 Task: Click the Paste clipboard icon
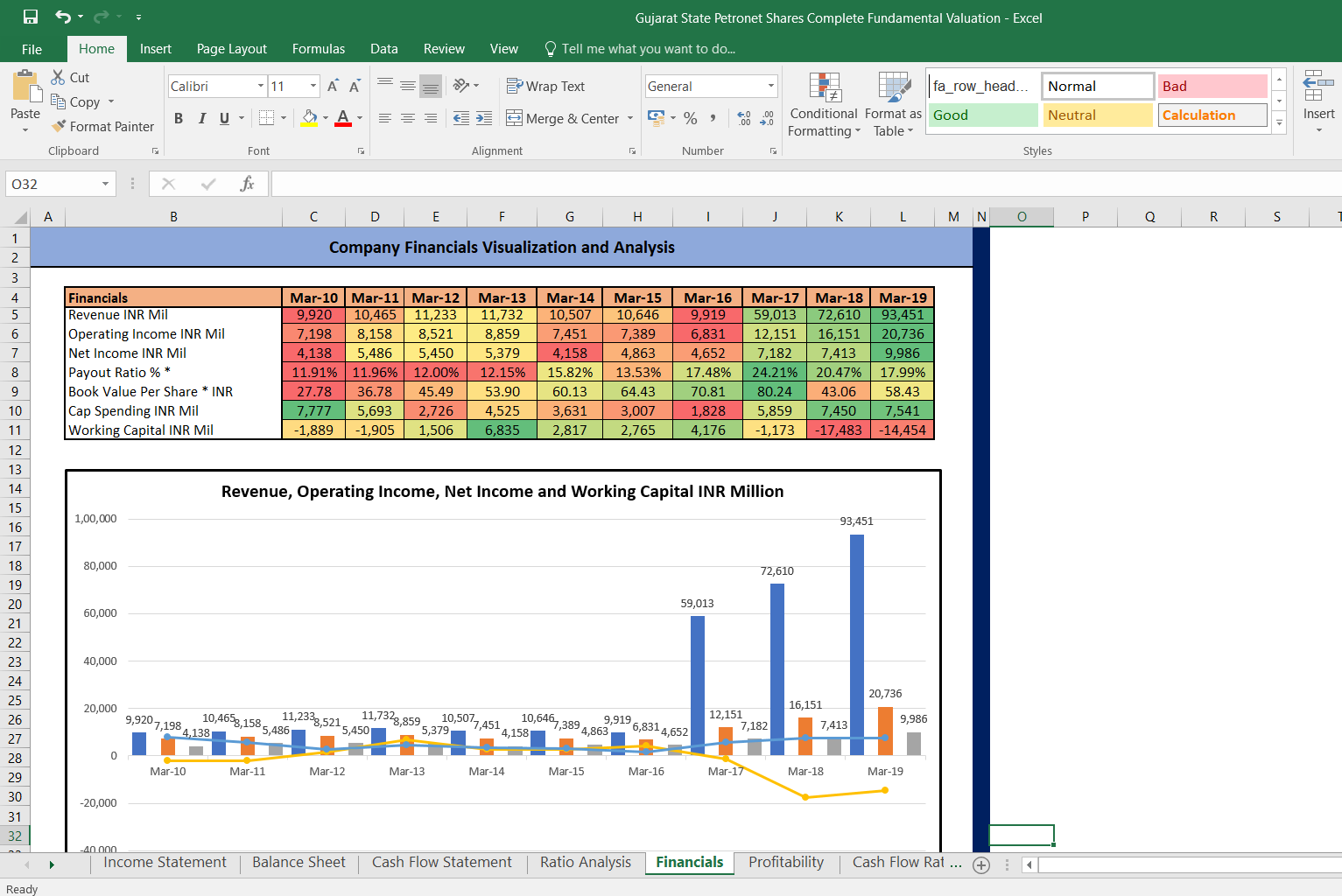(25, 87)
